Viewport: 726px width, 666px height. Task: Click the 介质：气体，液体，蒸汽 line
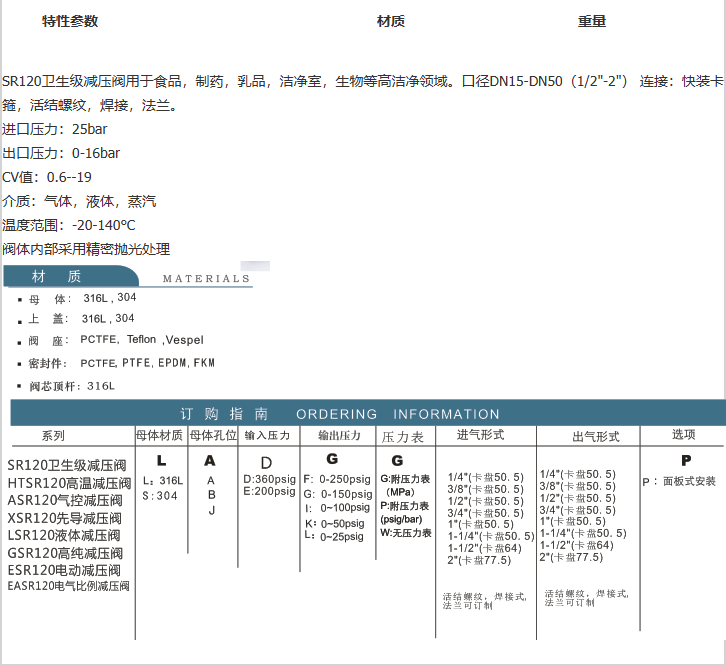(79, 201)
